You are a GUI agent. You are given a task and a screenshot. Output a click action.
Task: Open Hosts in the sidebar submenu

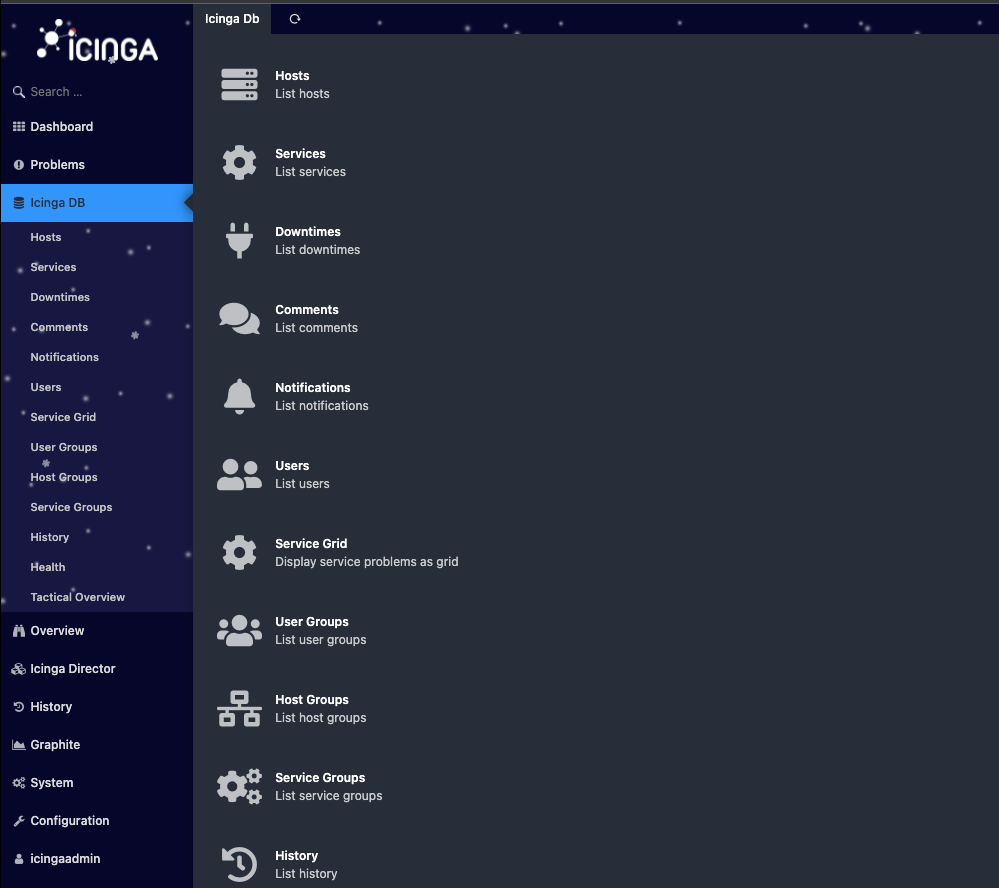point(46,237)
